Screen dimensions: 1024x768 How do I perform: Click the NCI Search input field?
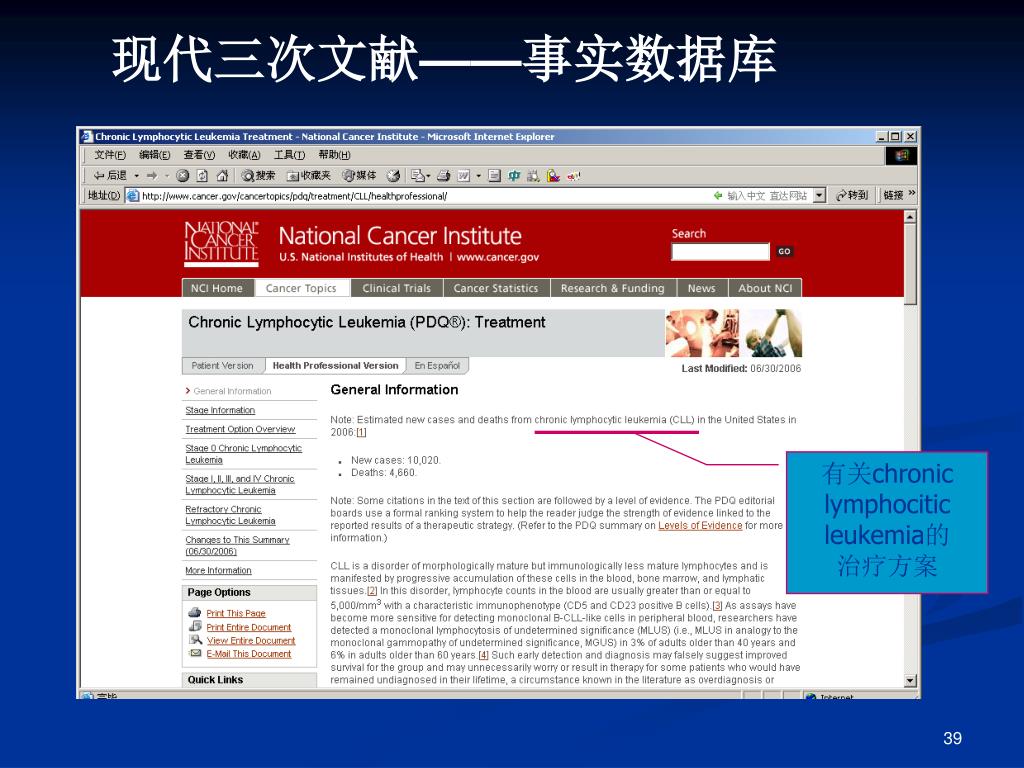point(720,251)
